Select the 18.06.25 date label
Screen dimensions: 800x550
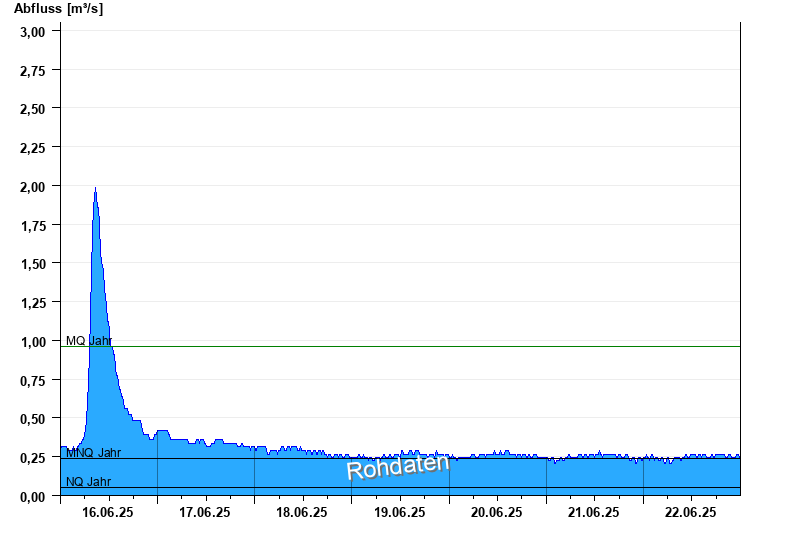(302, 512)
